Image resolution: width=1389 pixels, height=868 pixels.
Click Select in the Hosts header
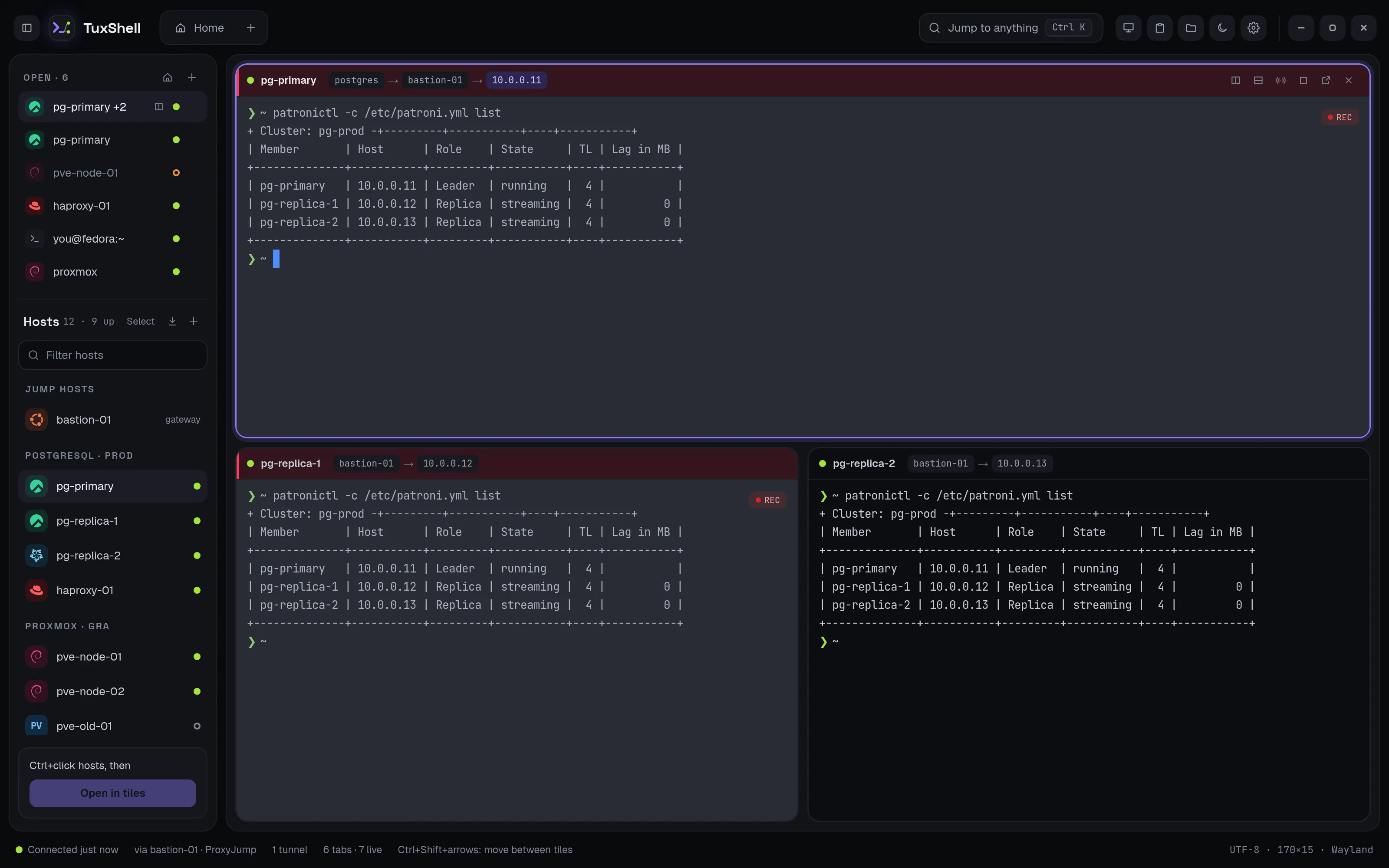[x=141, y=322]
